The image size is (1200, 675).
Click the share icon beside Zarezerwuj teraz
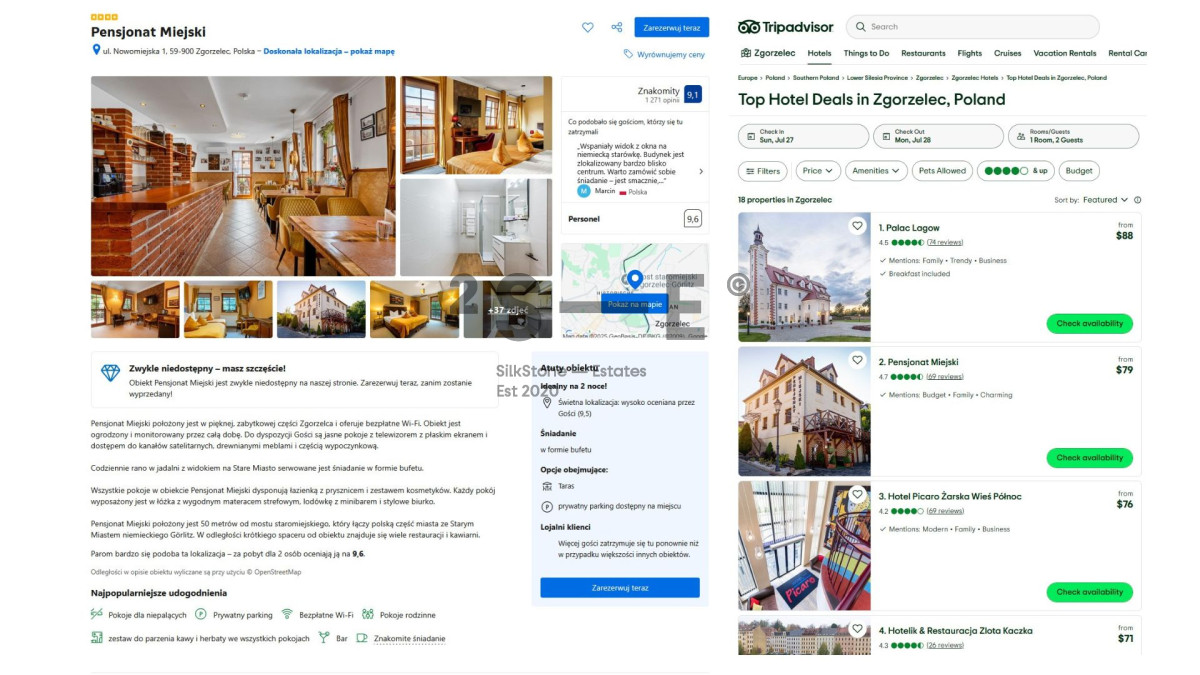click(x=617, y=28)
